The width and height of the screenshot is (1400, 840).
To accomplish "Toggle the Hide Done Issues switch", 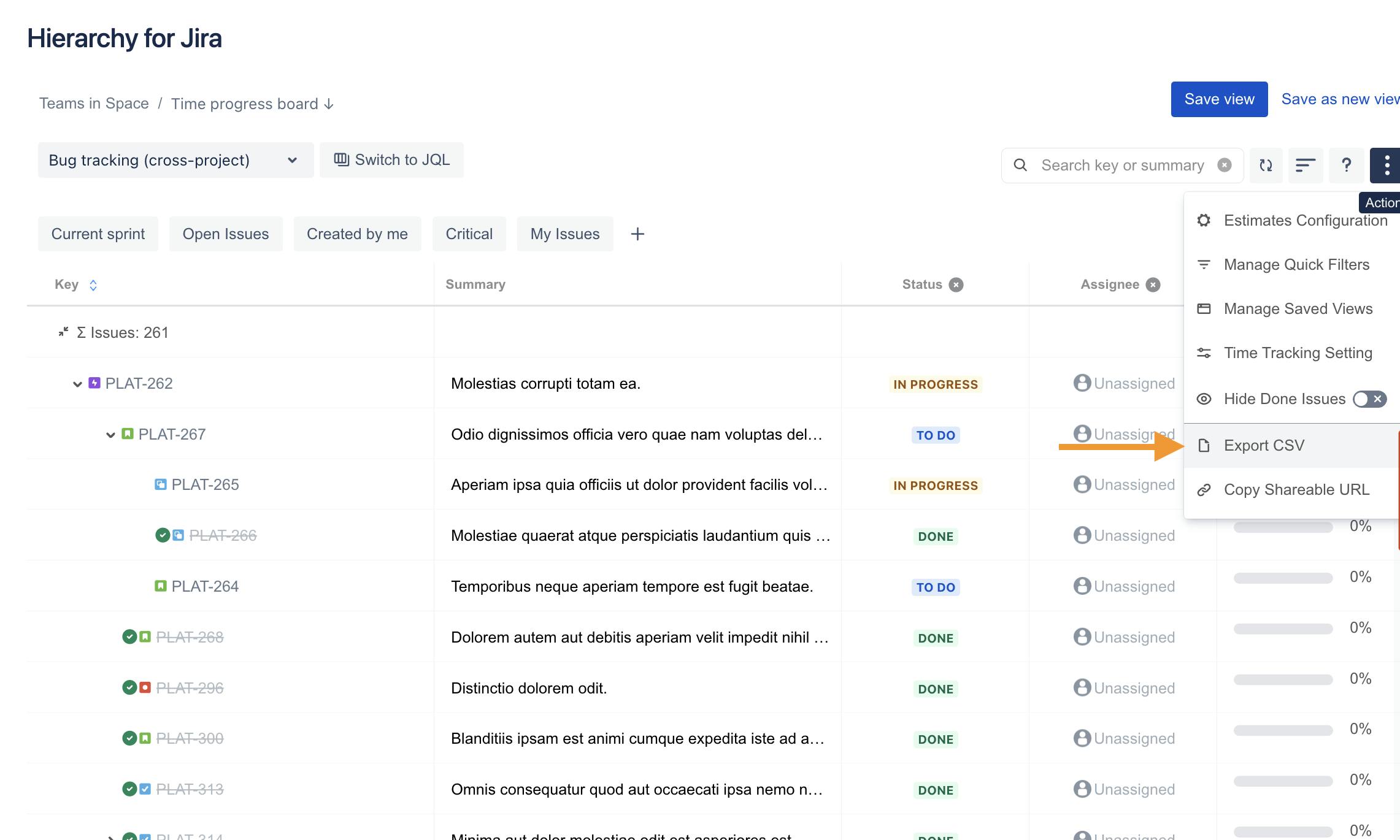I will (1369, 399).
